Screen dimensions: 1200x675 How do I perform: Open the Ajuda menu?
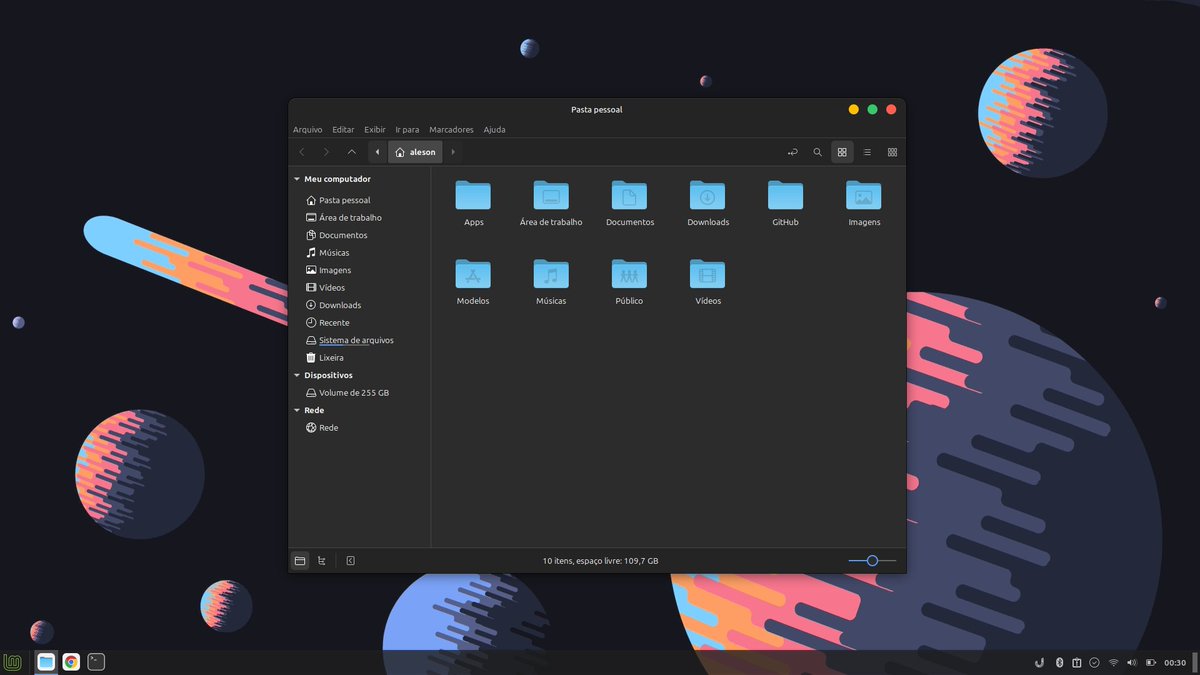494,129
